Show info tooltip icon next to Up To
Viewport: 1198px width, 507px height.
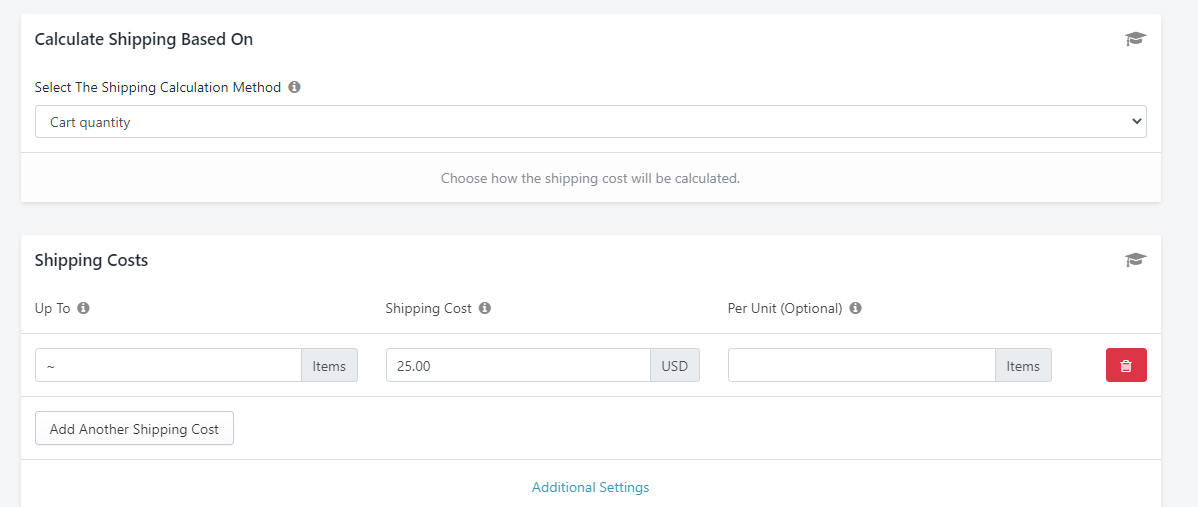click(83, 308)
